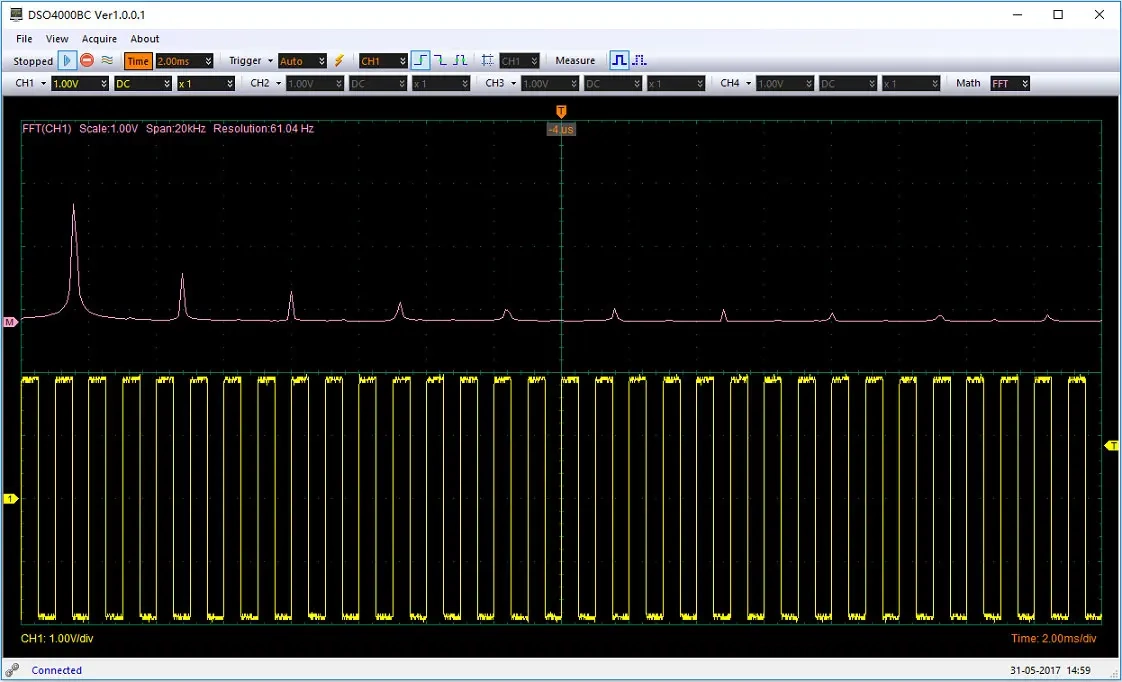1122x682 pixels.
Task: Click the red Stop acquisition icon
Action: coord(87,61)
